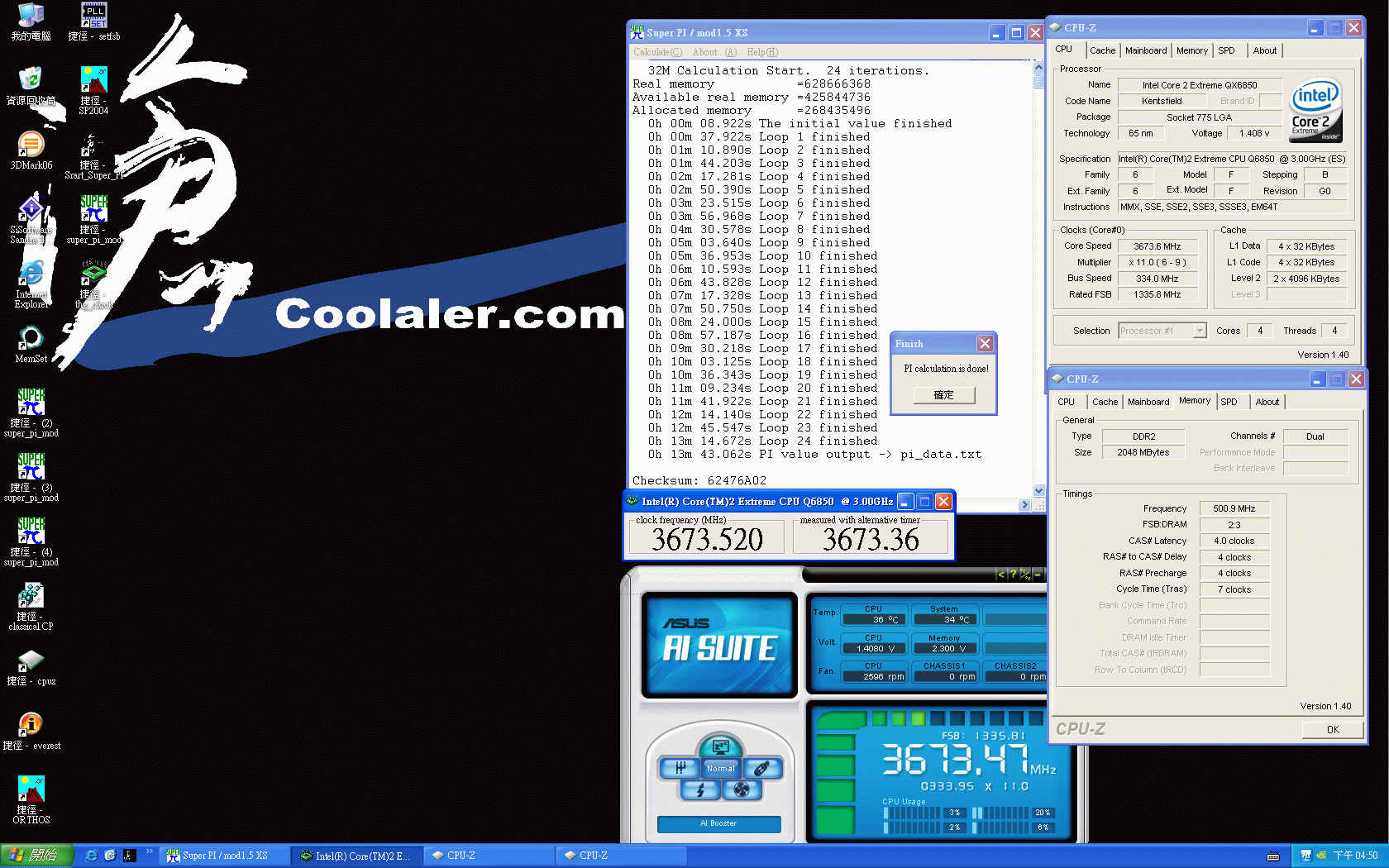Click OK in the CPU-Z Memory window
The image size is (1389, 868).
click(1332, 729)
